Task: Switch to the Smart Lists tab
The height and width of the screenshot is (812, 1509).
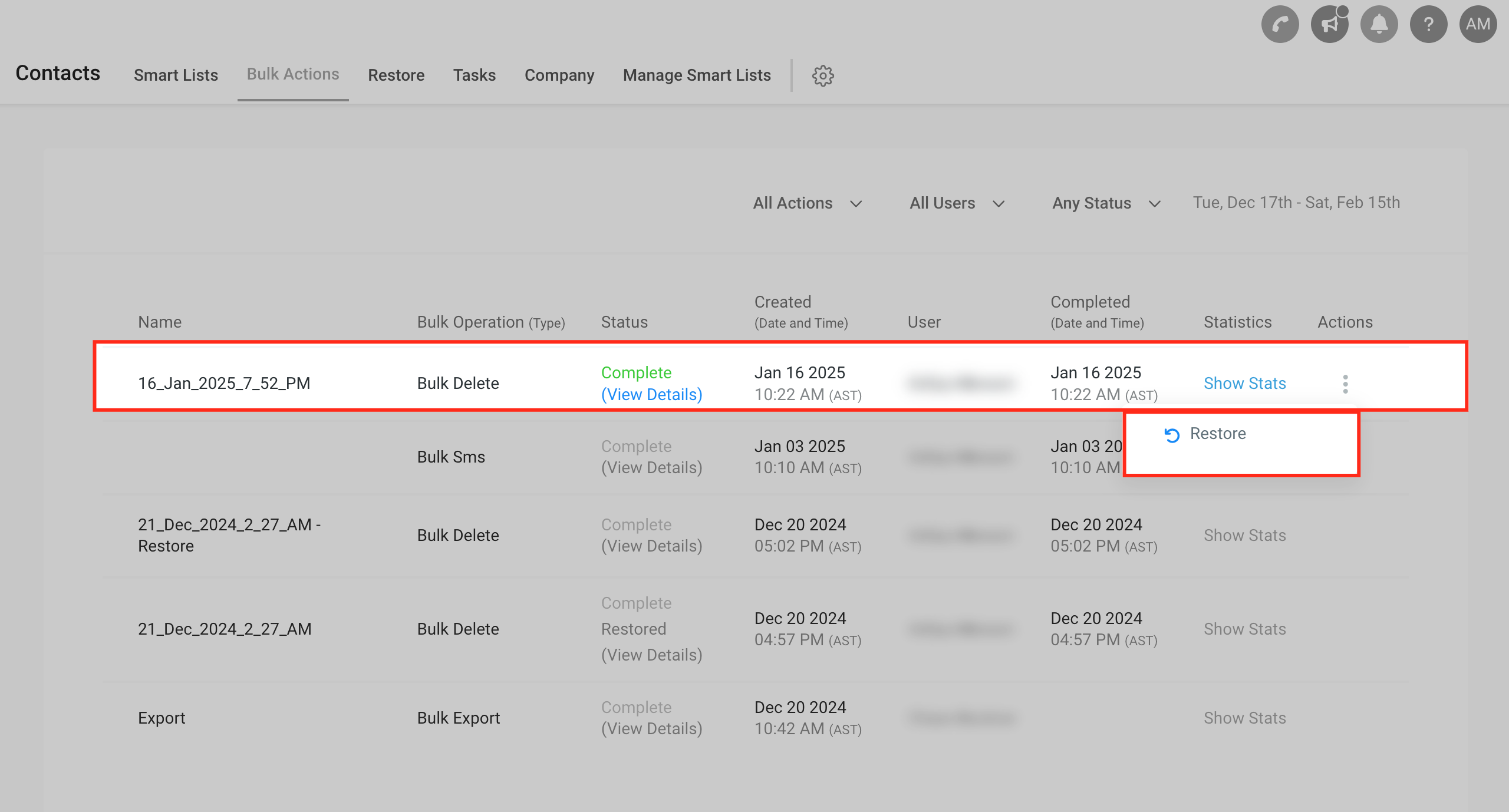Action: [x=176, y=75]
